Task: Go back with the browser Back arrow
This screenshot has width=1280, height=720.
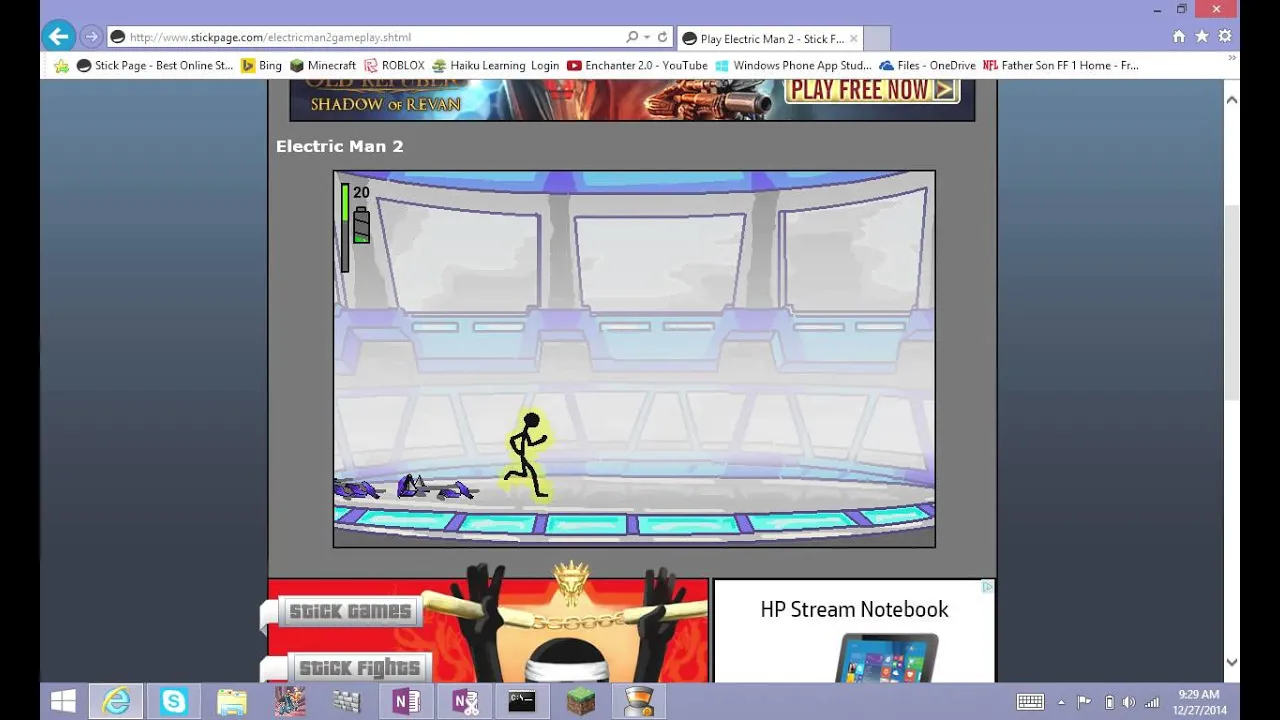Action: (59, 37)
